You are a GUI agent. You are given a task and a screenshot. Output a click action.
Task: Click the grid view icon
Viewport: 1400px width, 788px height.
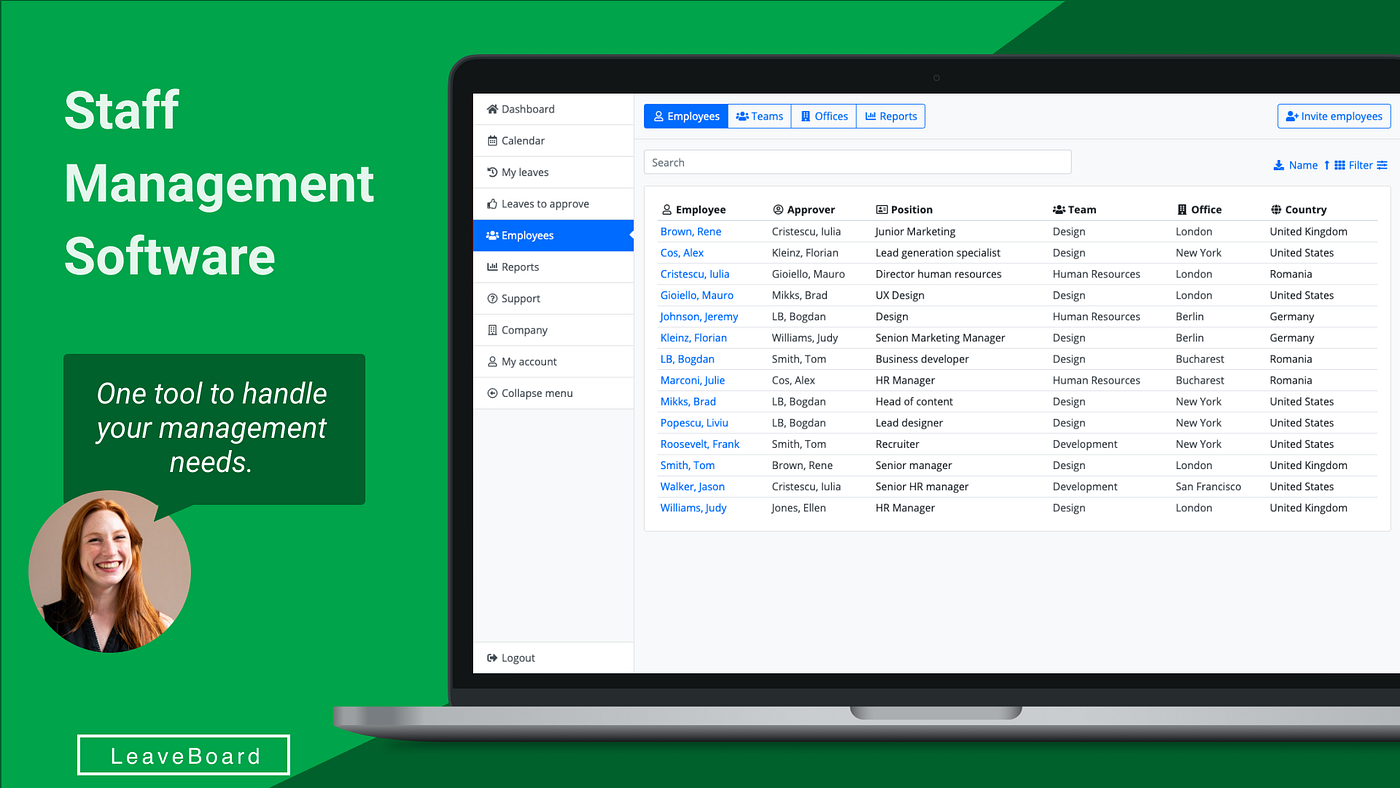pos(1340,165)
